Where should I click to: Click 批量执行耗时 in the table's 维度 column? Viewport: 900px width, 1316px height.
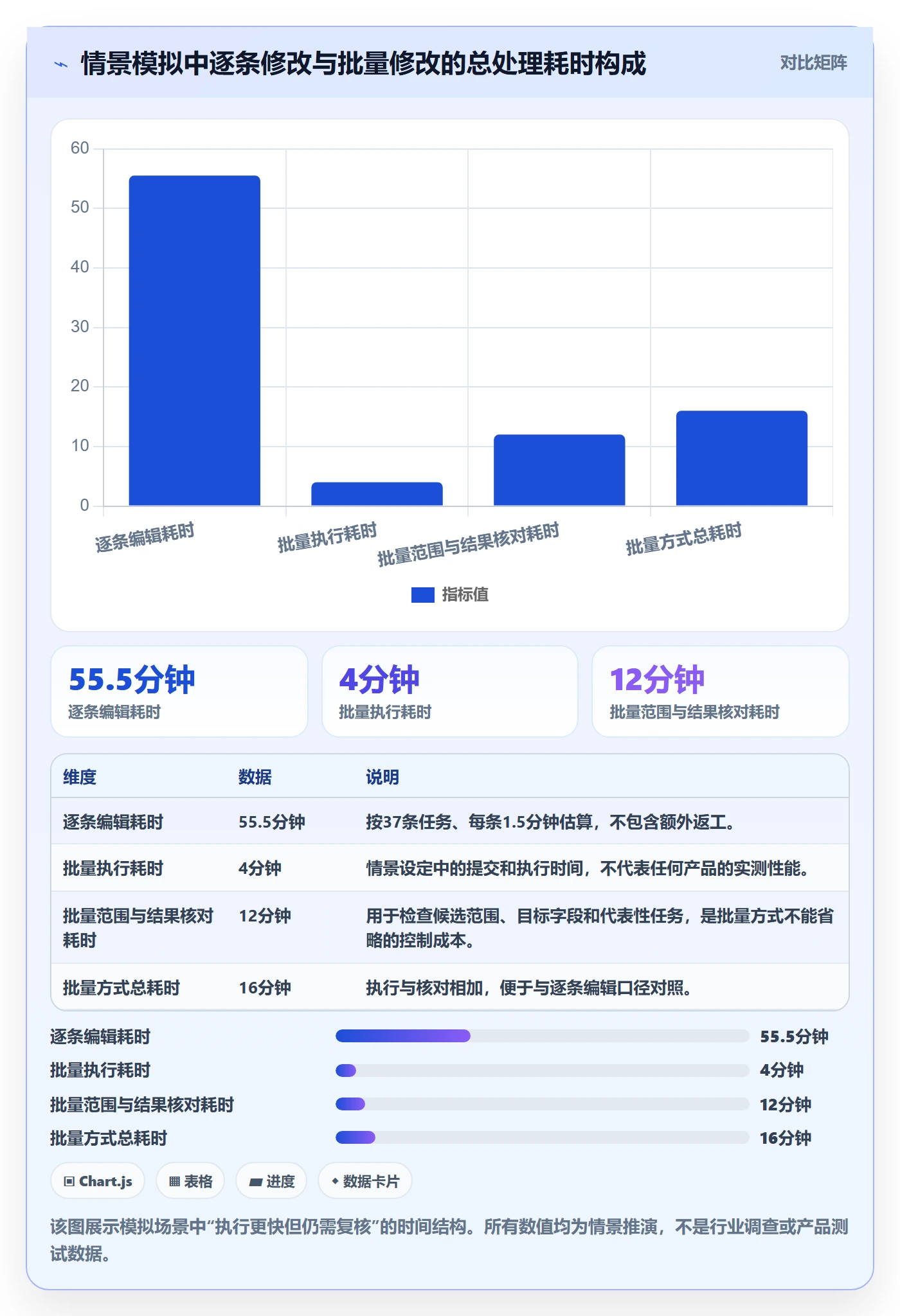click(113, 869)
